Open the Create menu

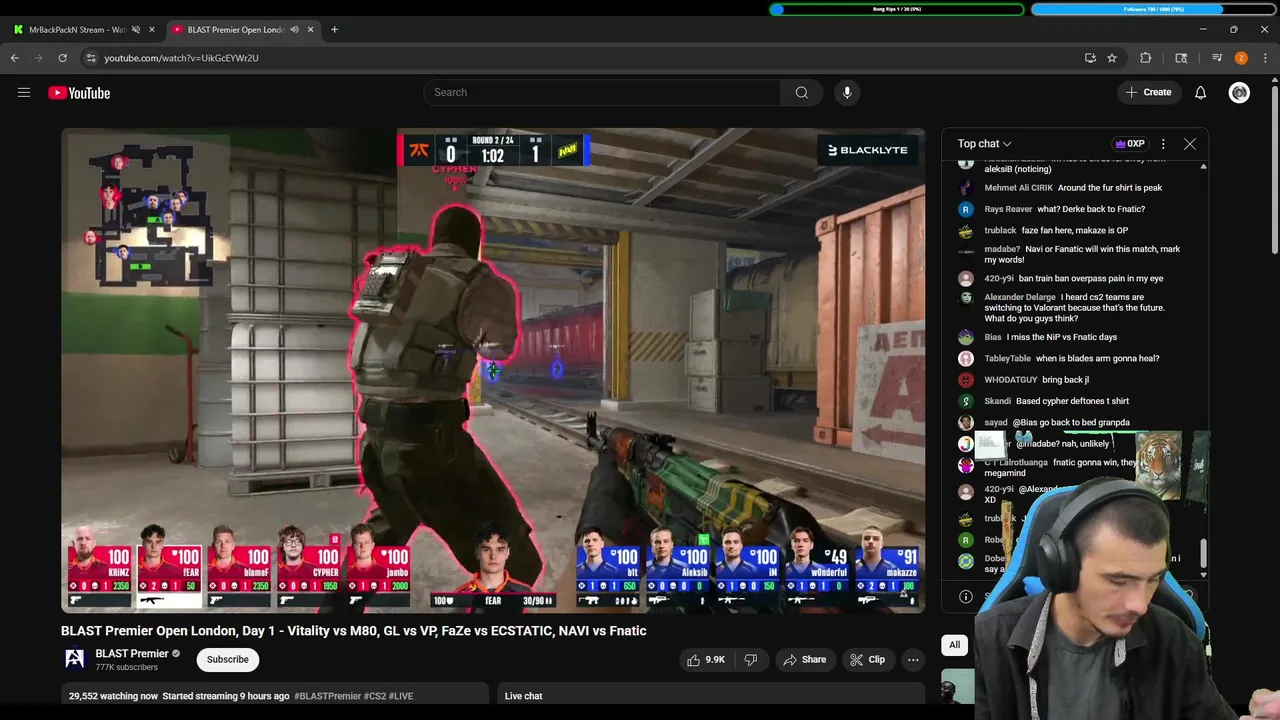pyautogui.click(x=1148, y=93)
